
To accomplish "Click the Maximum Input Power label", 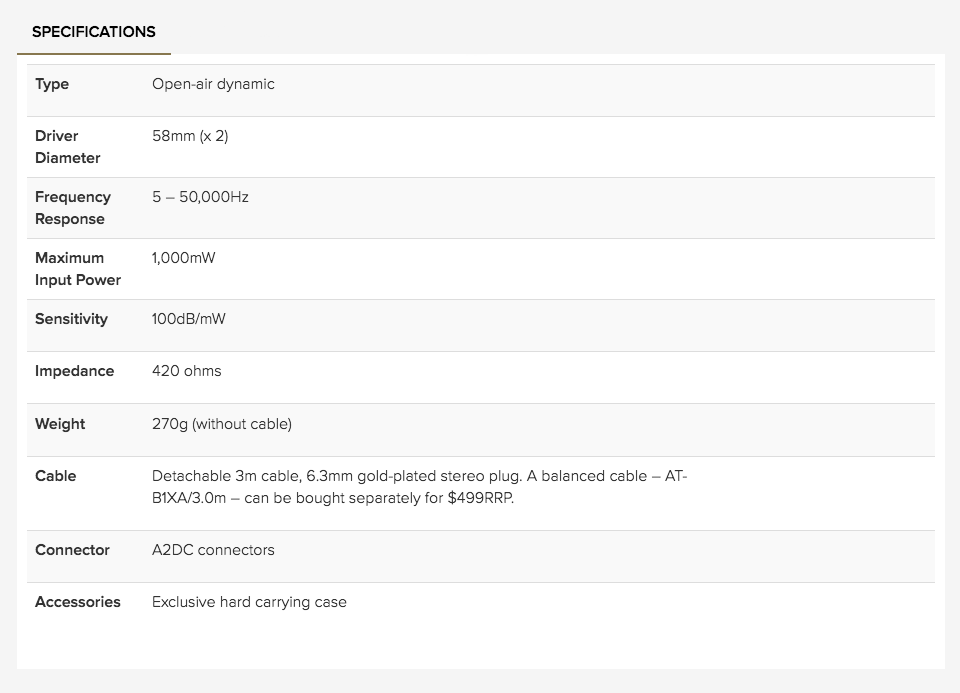I will [77, 269].
